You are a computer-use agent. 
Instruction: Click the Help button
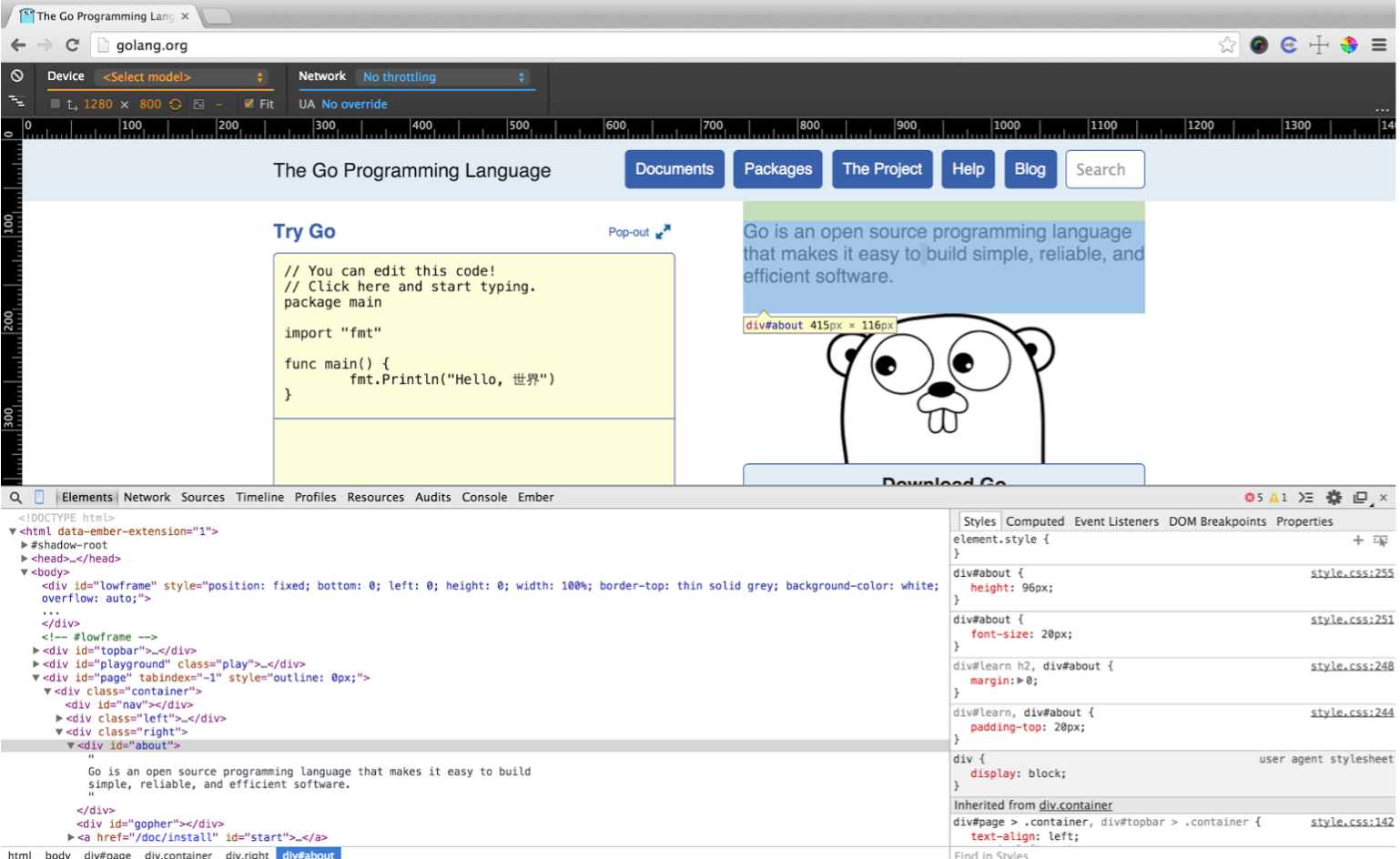(969, 169)
